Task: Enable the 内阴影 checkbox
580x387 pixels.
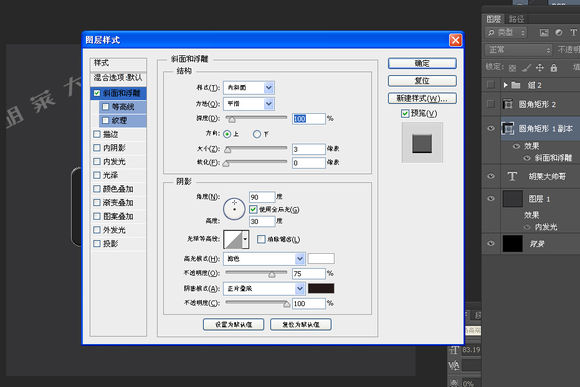Action: [x=97, y=148]
